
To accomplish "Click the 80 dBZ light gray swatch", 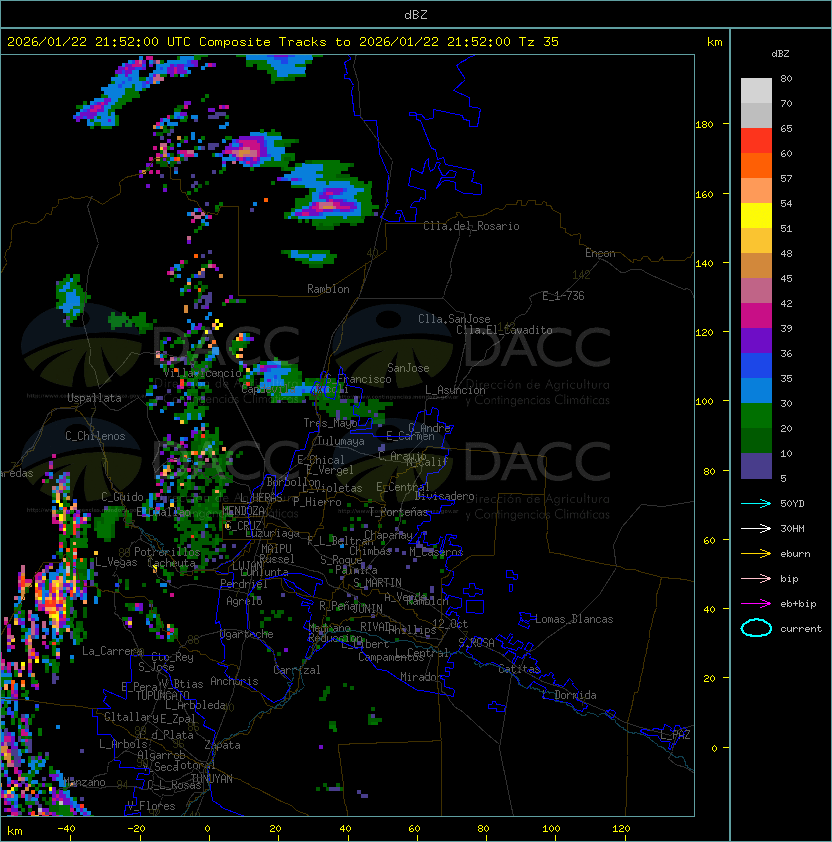I will (x=756, y=90).
